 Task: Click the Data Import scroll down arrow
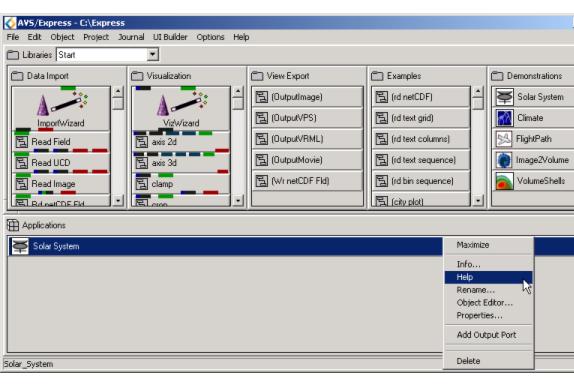click(x=118, y=201)
